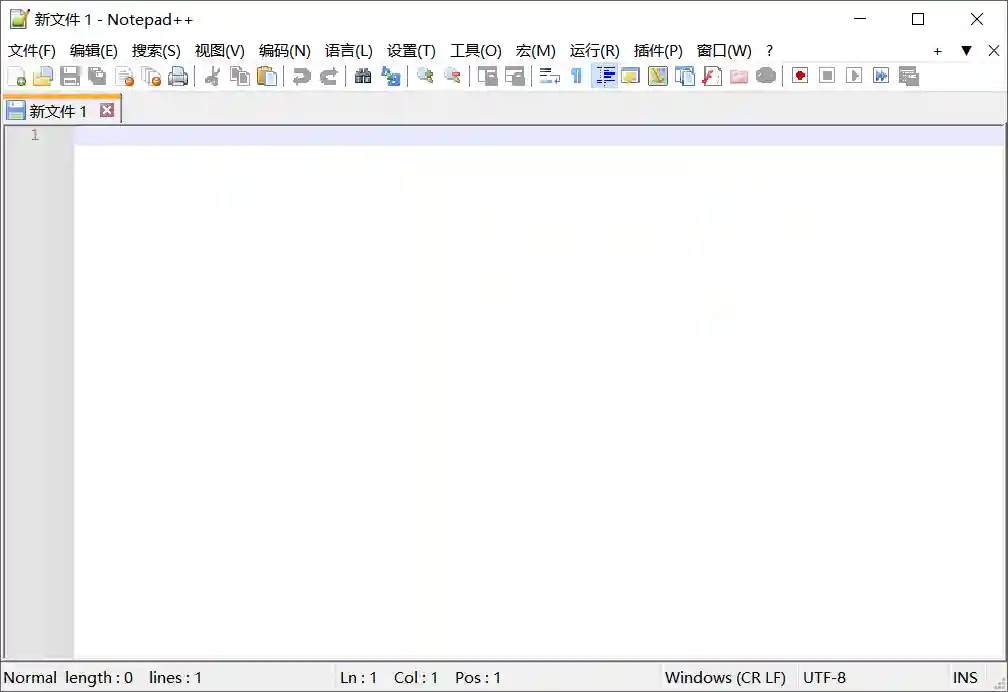Image resolution: width=1008 pixels, height=692 pixels.
Task: Click the New file toolbar icon
Action: [x=17, y=76]
